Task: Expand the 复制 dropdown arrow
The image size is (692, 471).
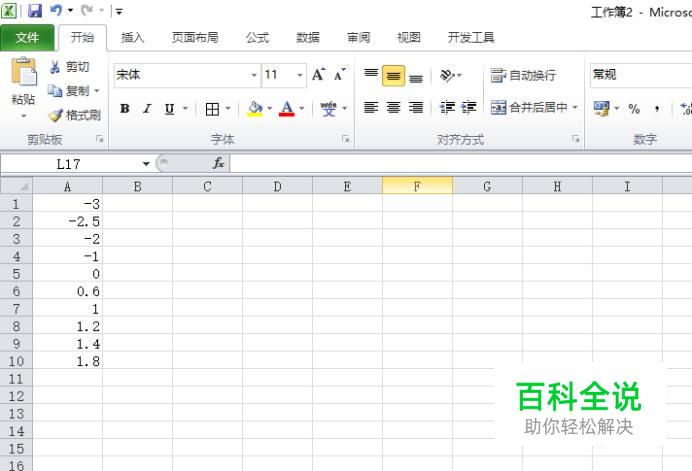Action: [x=97, y=91]
